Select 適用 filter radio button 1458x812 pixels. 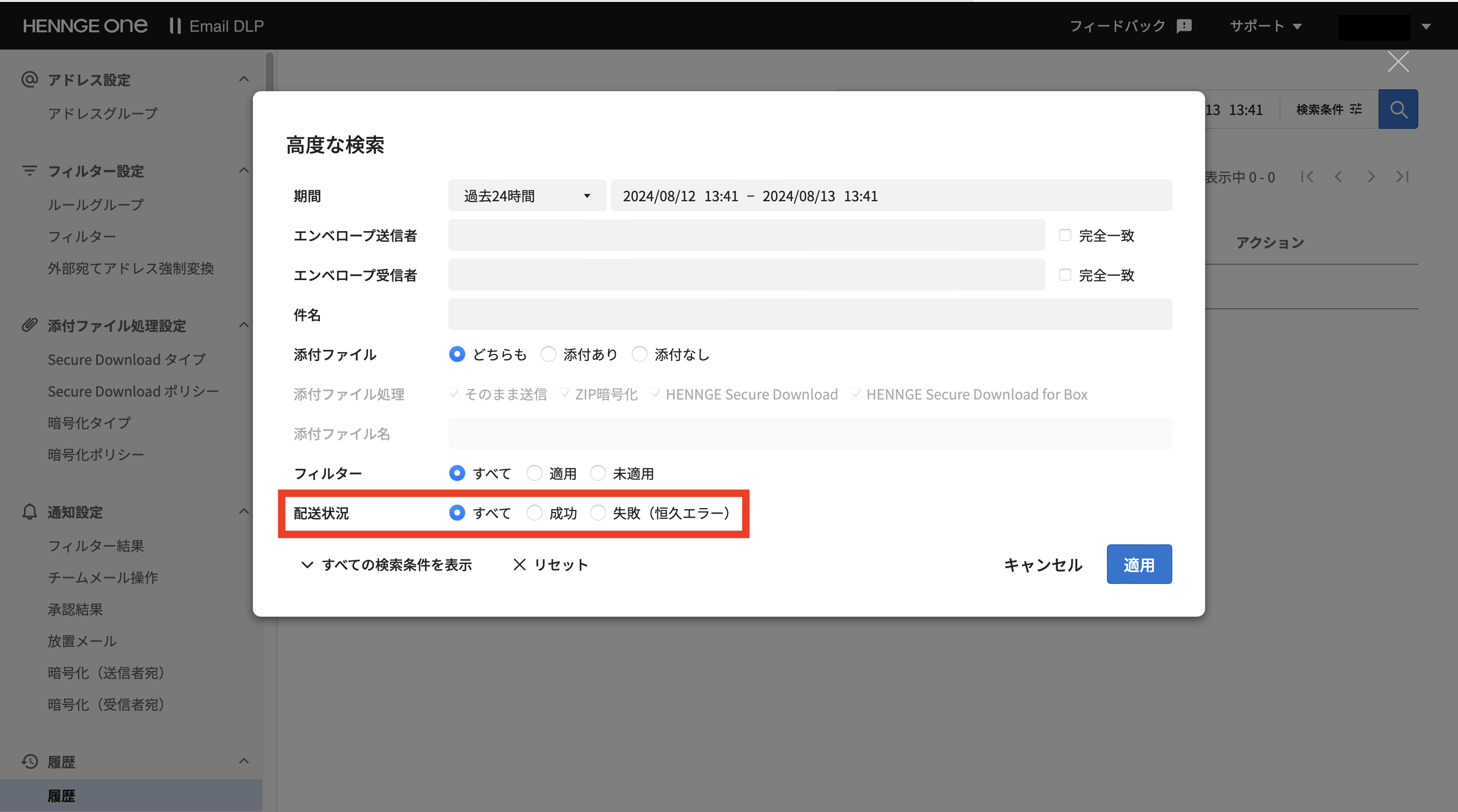click(534, 473)
